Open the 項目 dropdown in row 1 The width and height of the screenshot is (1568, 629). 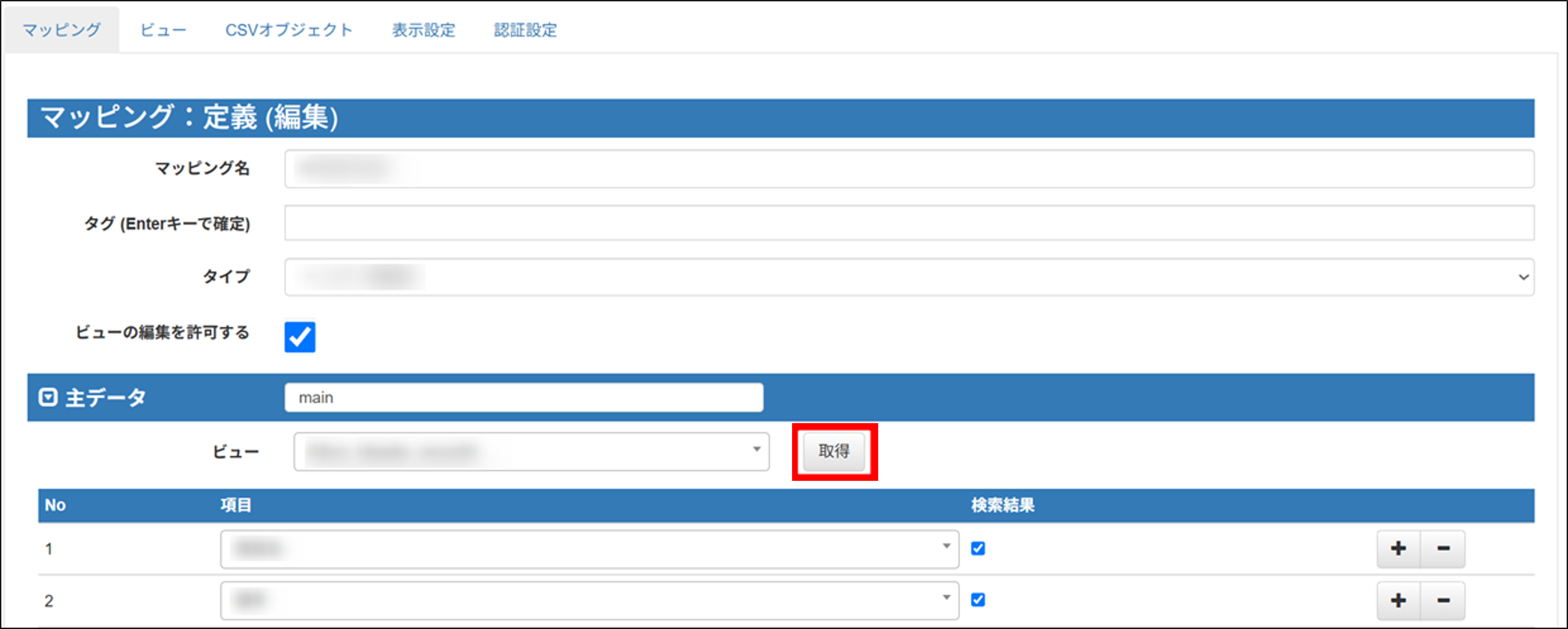pyautogui.click(x=589, y=549)
